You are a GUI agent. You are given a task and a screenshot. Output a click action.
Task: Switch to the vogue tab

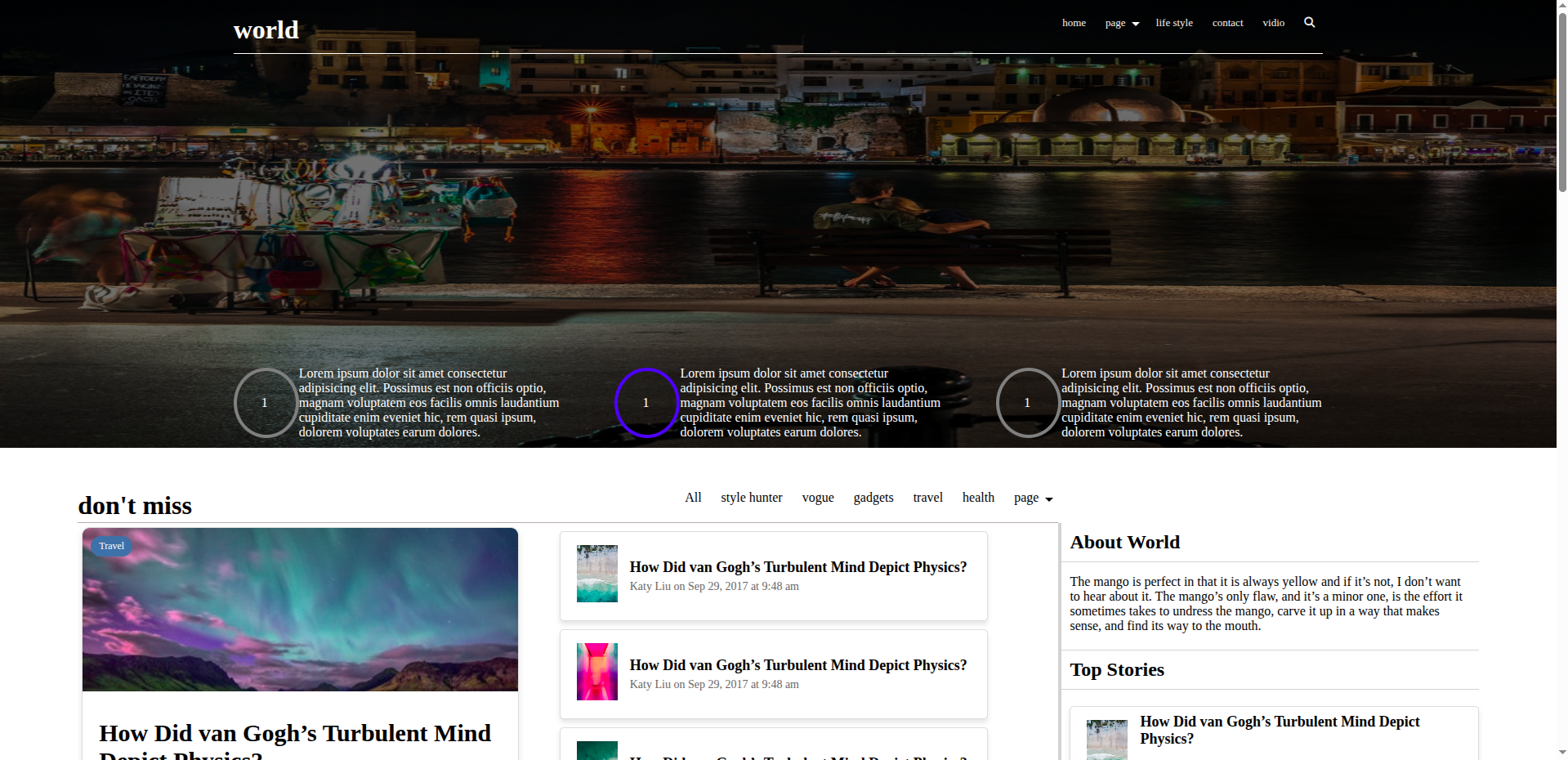[817, 498]
